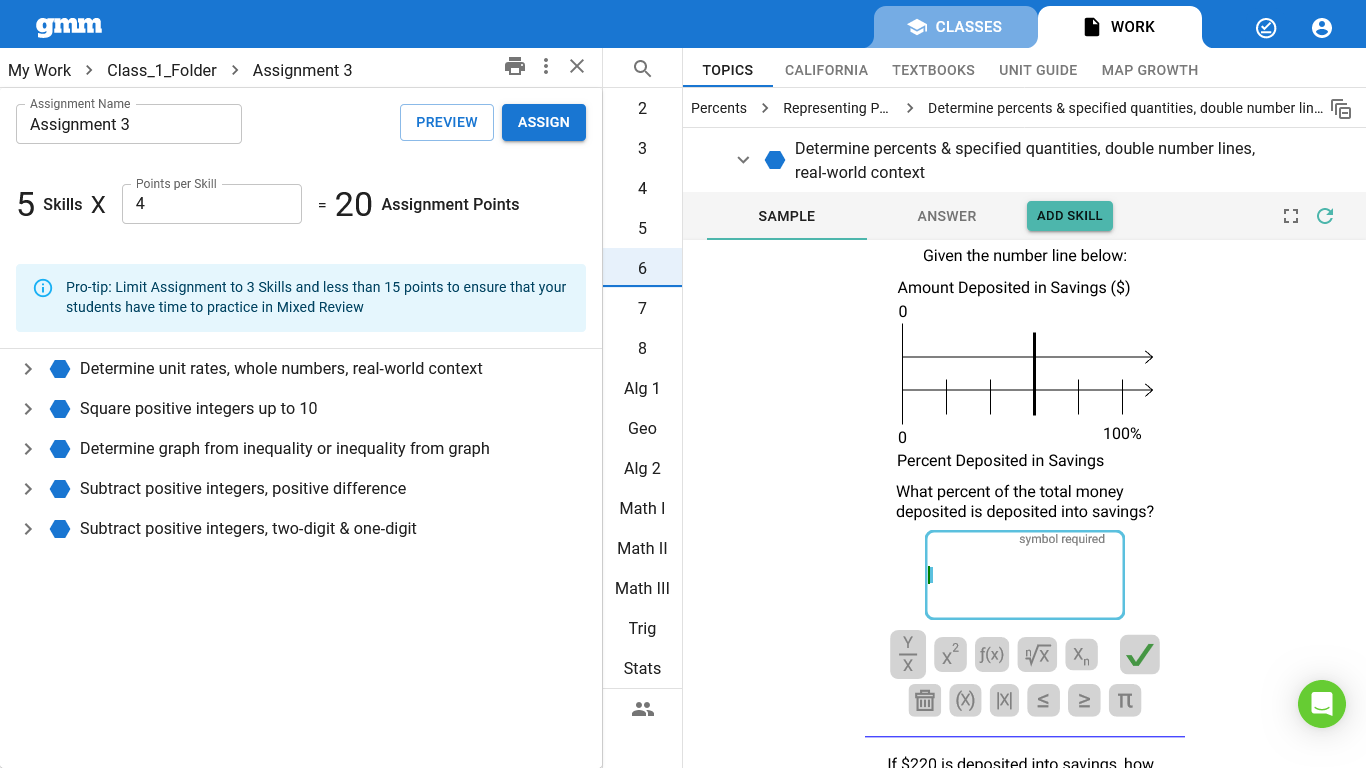
Task: Open the account profile icon
Action: pyautogui.click(x=1322, y=28)
